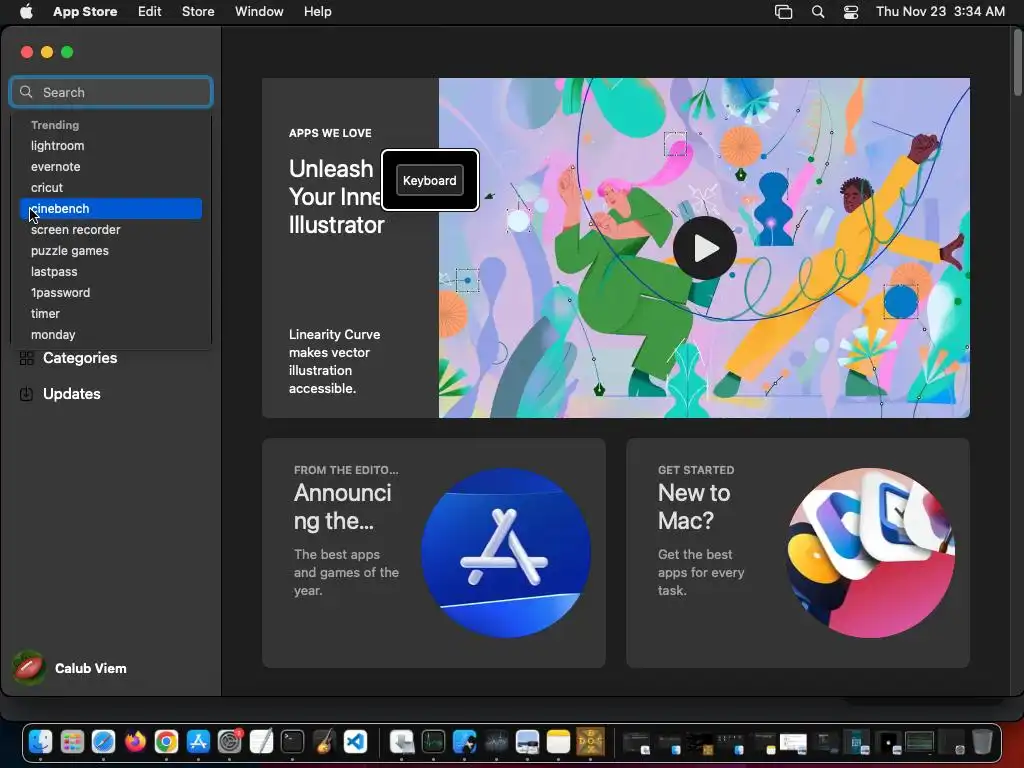Image resolution: width=1024 pixels, height=768 pixels.
Task: Open Launchpad from the Dock
Action: pyautogui.click(x=72, y=742)
